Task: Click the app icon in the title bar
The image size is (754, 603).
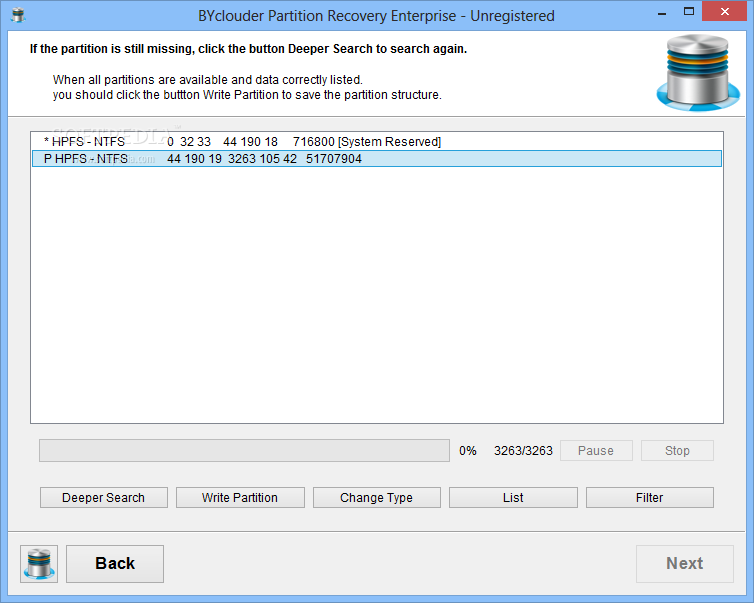Action: coord(18,15)
